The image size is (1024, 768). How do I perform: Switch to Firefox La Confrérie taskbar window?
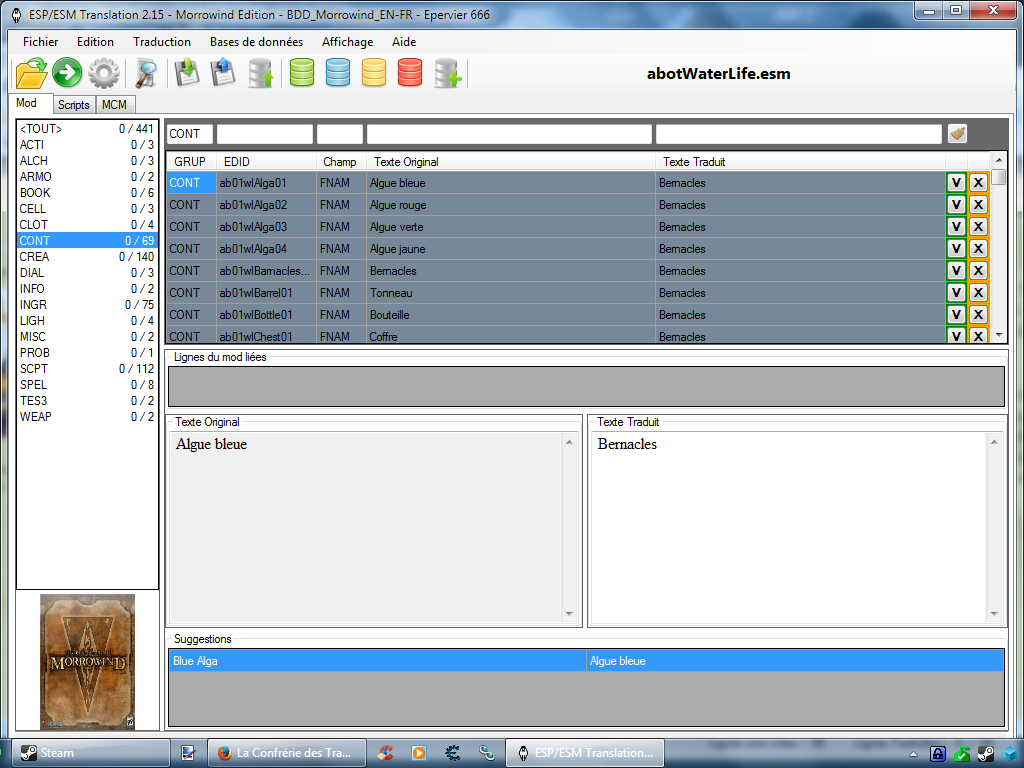tap(286, 753)
